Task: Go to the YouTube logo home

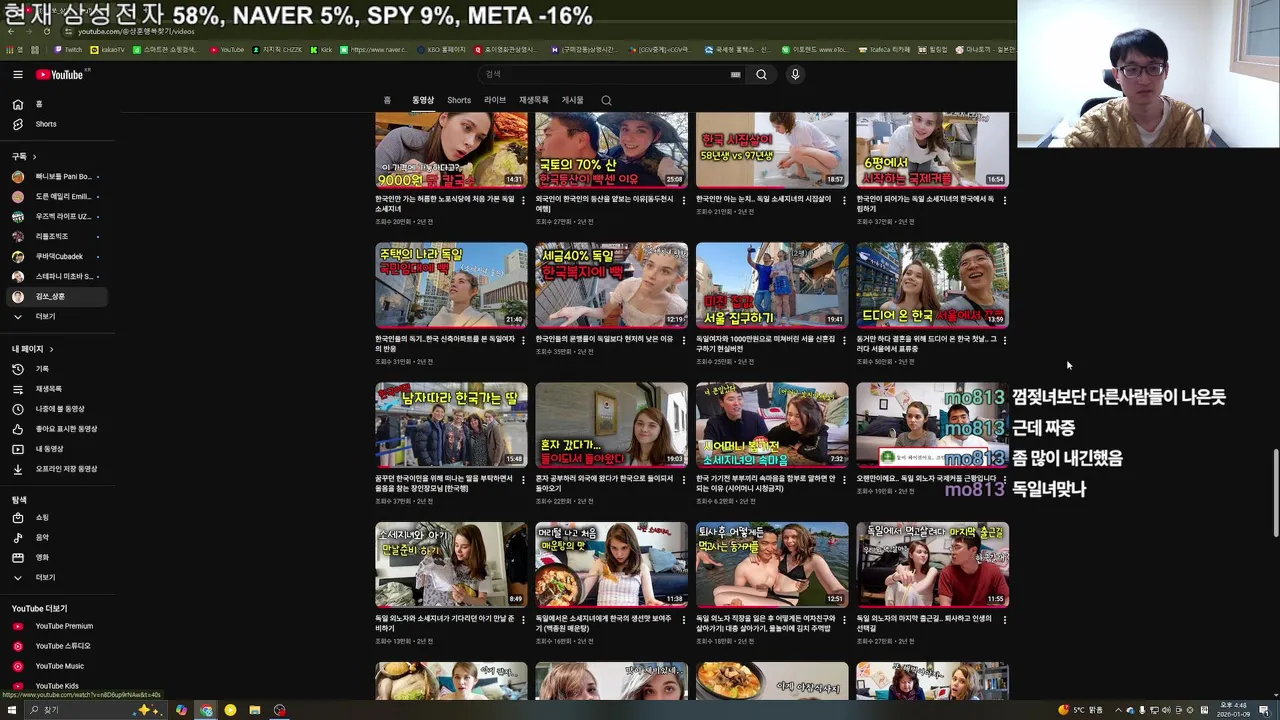Action: pyautogui.click(x=60, y=75)
